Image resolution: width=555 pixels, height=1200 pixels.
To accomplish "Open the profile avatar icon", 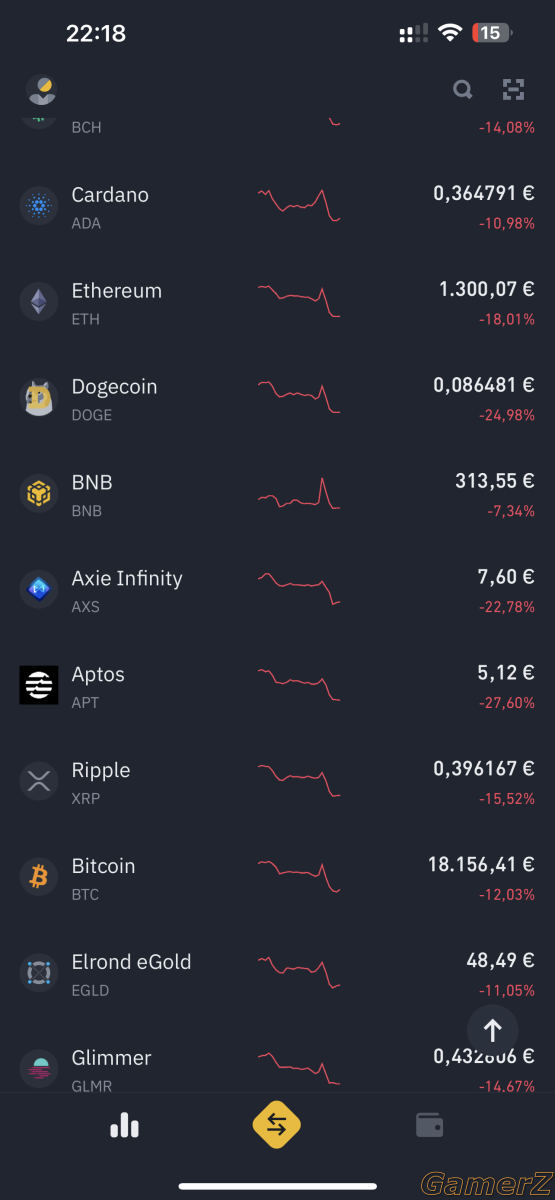I will pos(41,90).
